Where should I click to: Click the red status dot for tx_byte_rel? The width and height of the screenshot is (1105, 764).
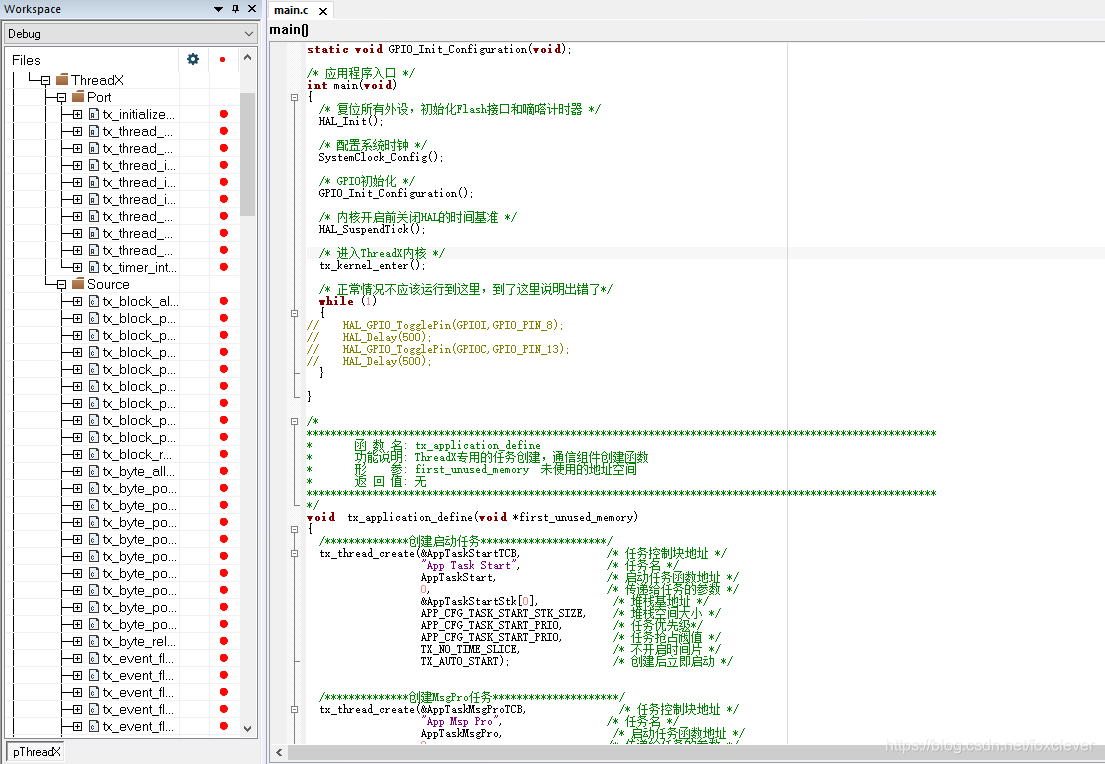223,641
